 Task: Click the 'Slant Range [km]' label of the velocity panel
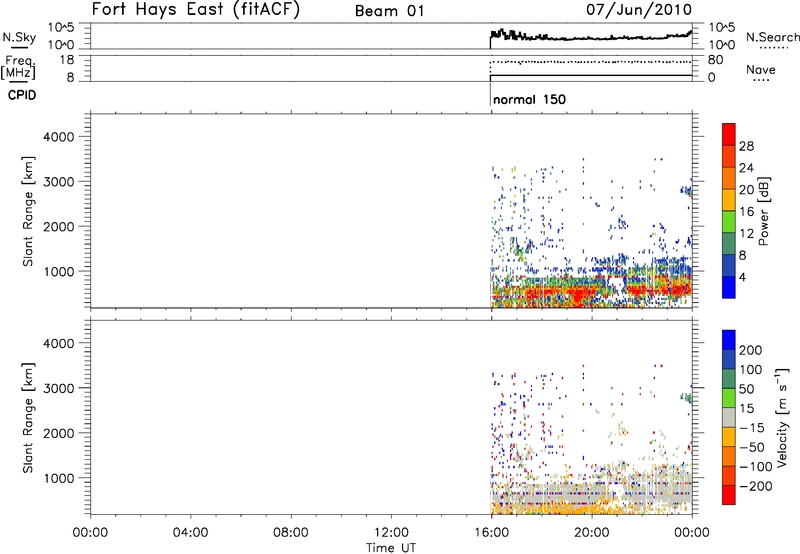click(28, 417)
